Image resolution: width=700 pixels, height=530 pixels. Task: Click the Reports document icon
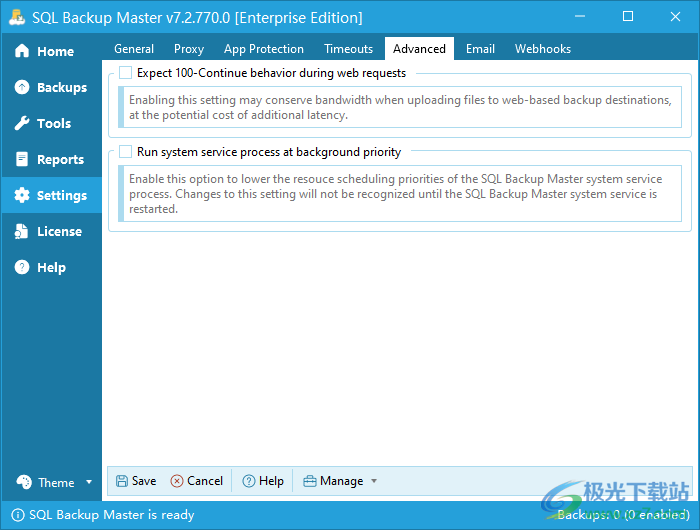pyautogui.click(x=21, y=159)
